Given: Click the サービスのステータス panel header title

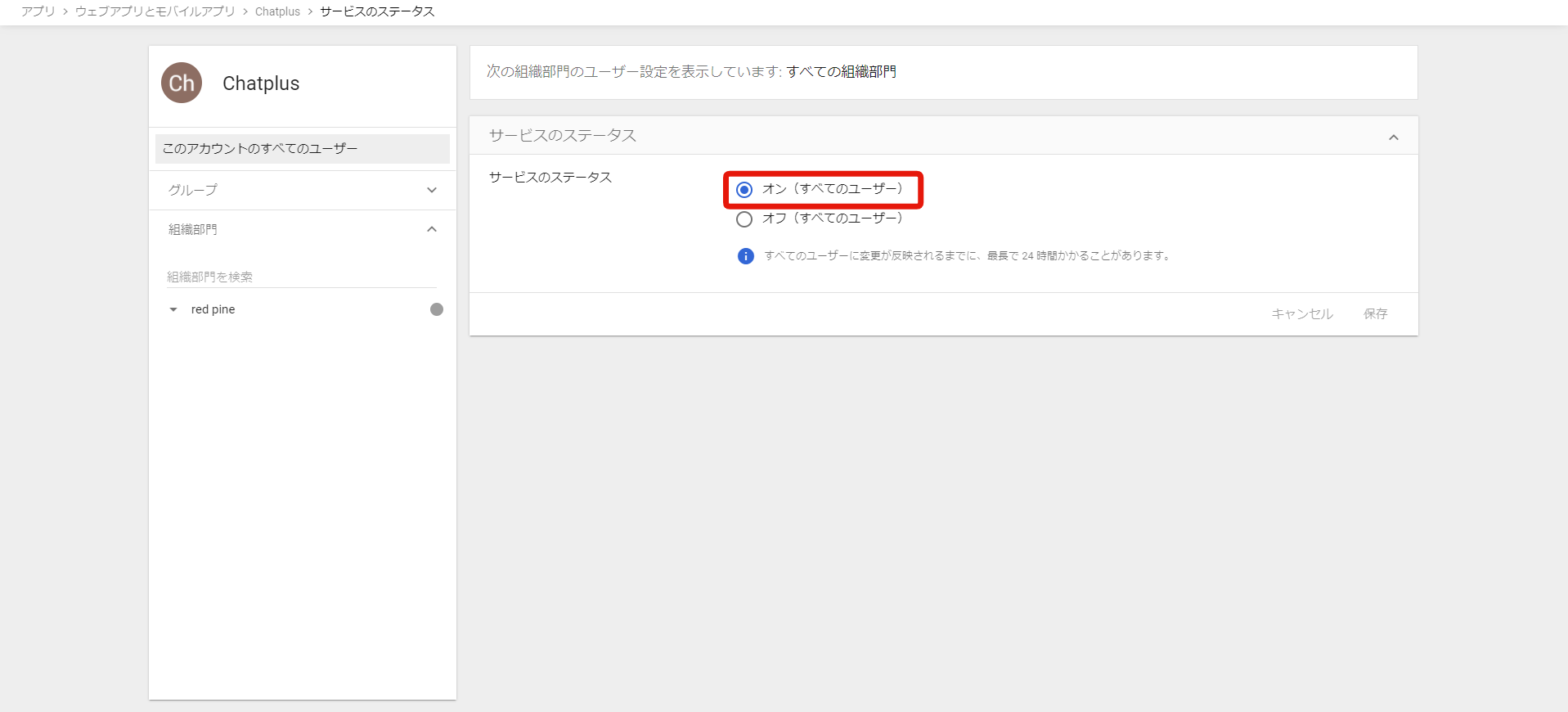Looking at the screenshot, I should coord(563,136).
